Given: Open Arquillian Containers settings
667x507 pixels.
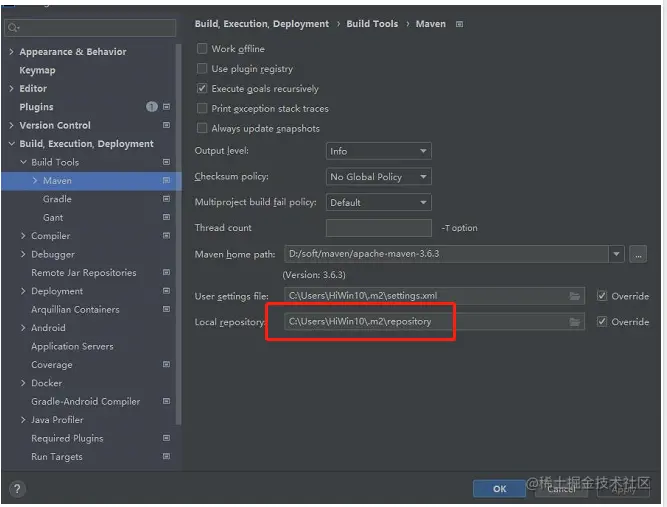Looking at the screenshot, I should [x=75, y=310].
